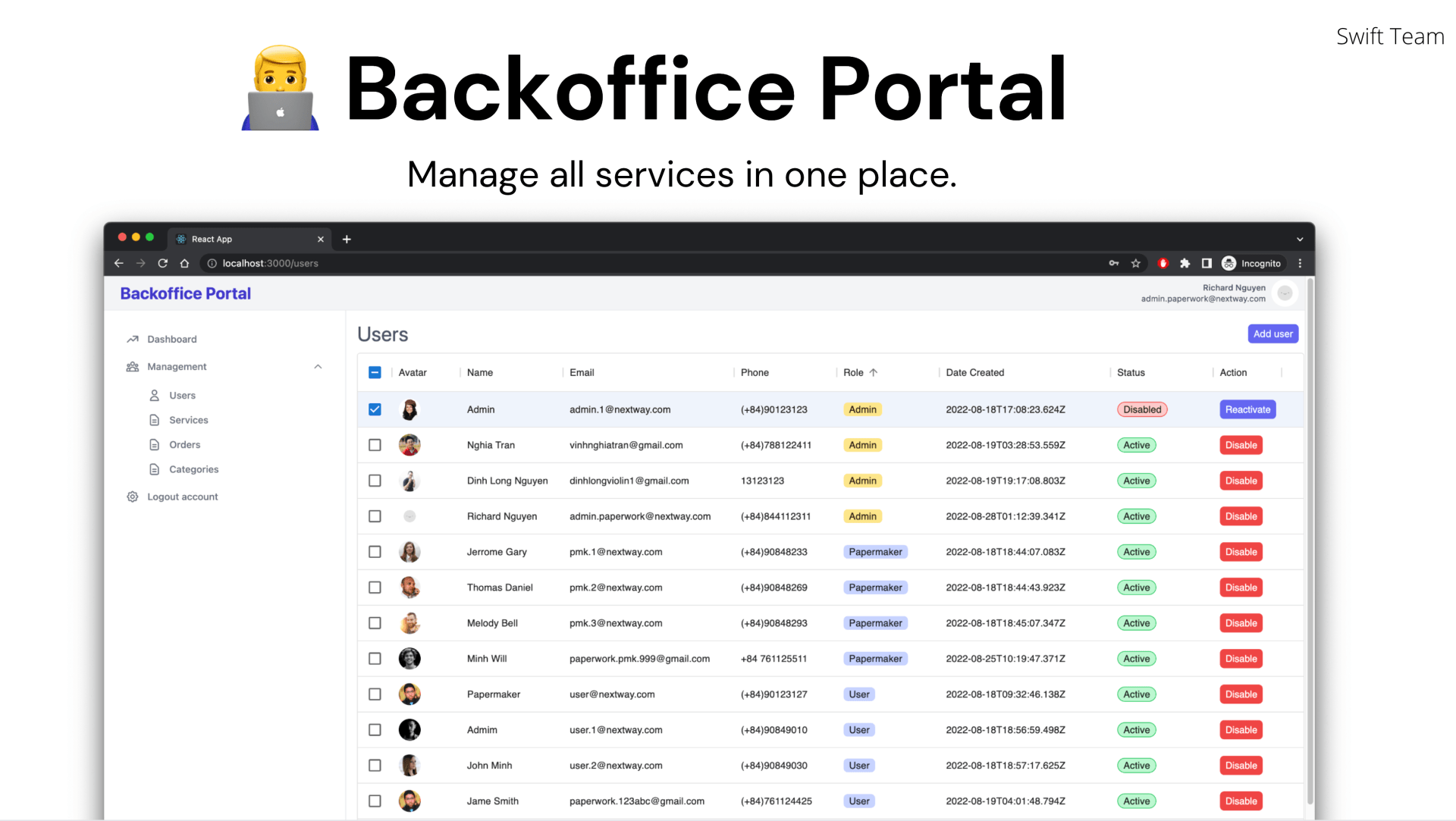Open Richard Nguyen's profile avatar in header
The width and height of the screenshot is (1456, 821).
[1285, 293]
